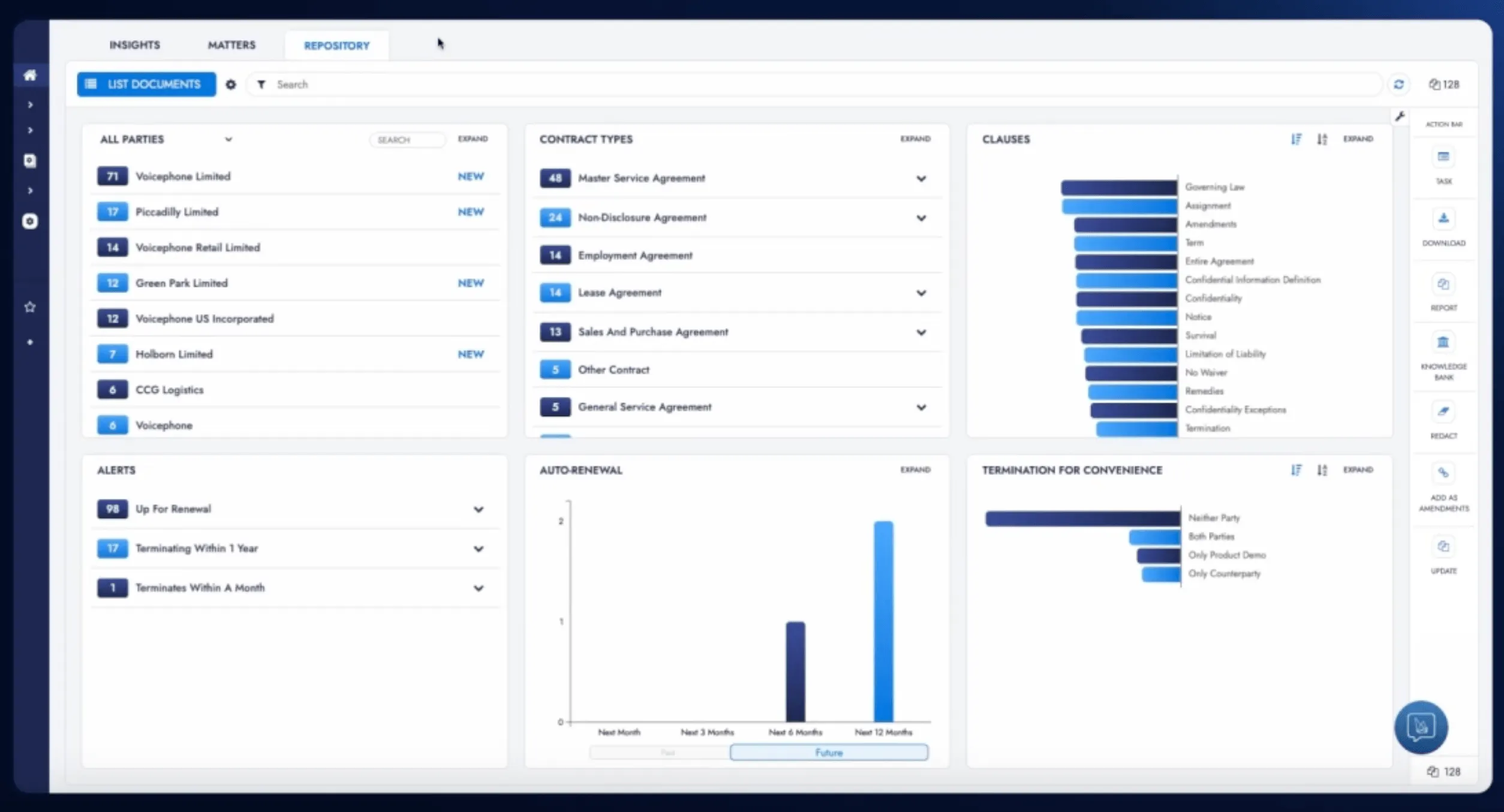Expand the first sidebar chevron below Home
Viewport: 1504px width, 812px height.
pyautogui.click(x=30, y=105)
